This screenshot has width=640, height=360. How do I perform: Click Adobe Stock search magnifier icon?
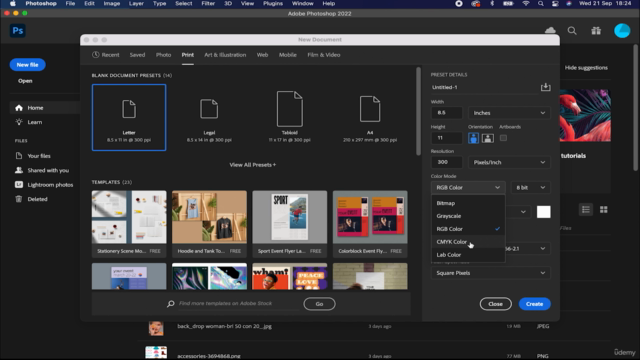click(171, 304)
